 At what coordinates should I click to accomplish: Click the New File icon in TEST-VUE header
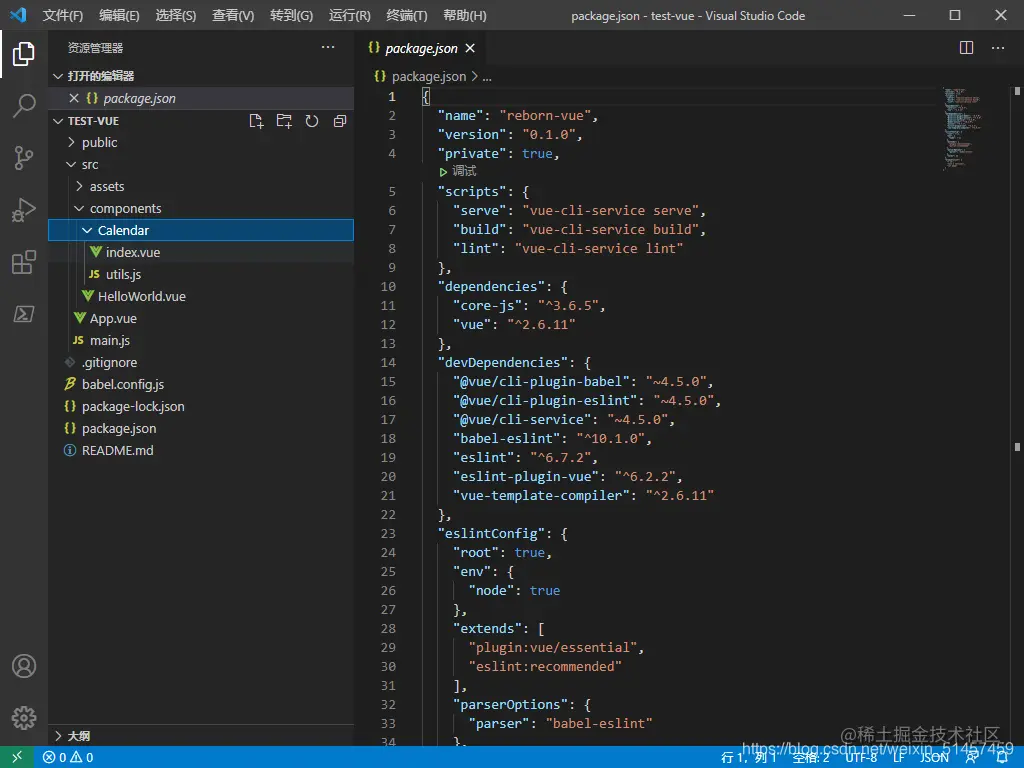click(x=256, y=121)
